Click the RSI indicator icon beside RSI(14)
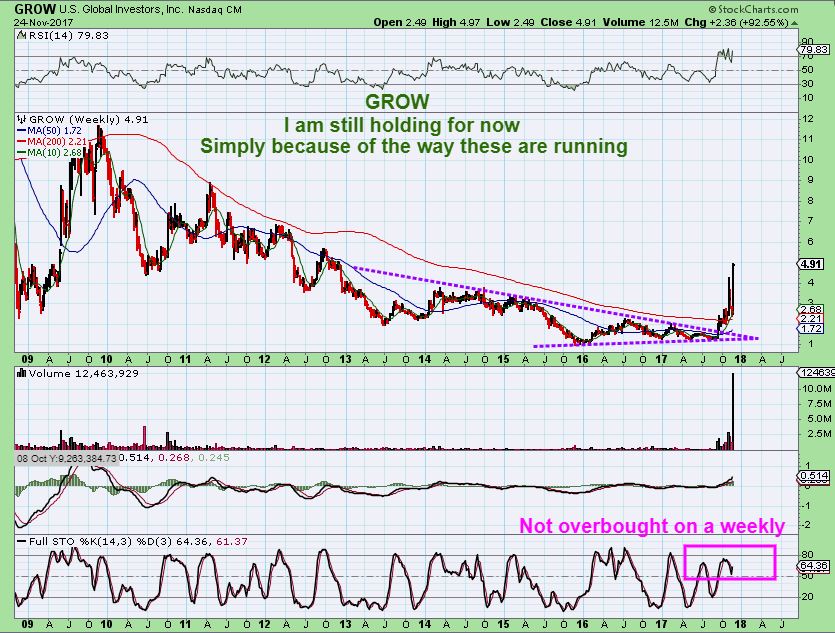The height and width of the screenshot is (633, 835). point(21,36)
